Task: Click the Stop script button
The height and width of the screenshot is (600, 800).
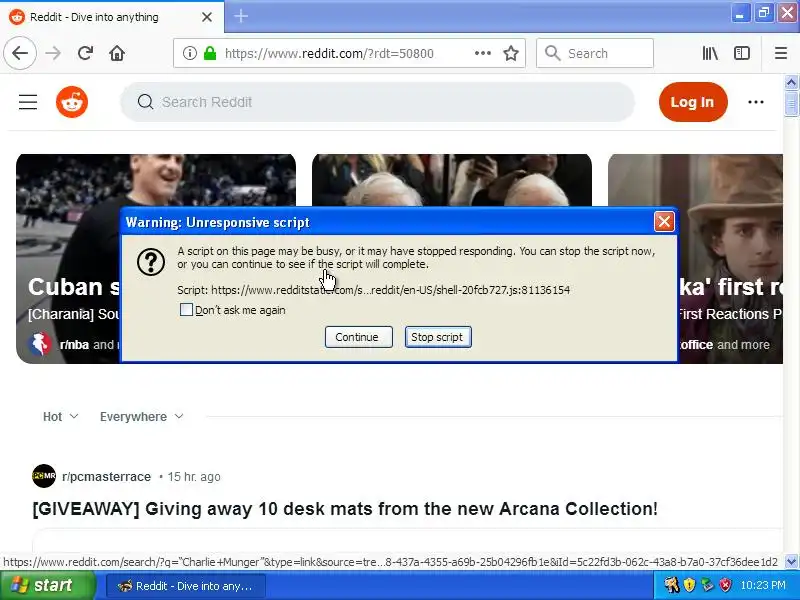Action: pos(438,337)
